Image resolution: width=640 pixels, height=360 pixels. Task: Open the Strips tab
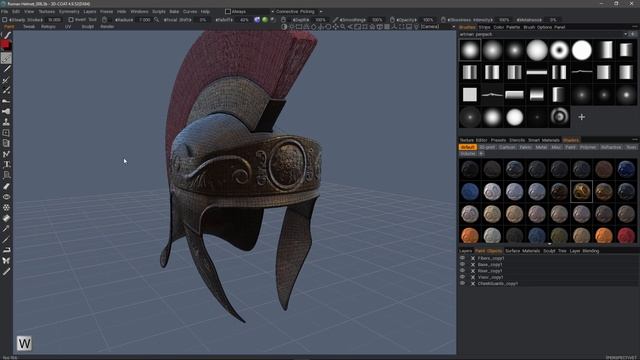click(484, 27)
